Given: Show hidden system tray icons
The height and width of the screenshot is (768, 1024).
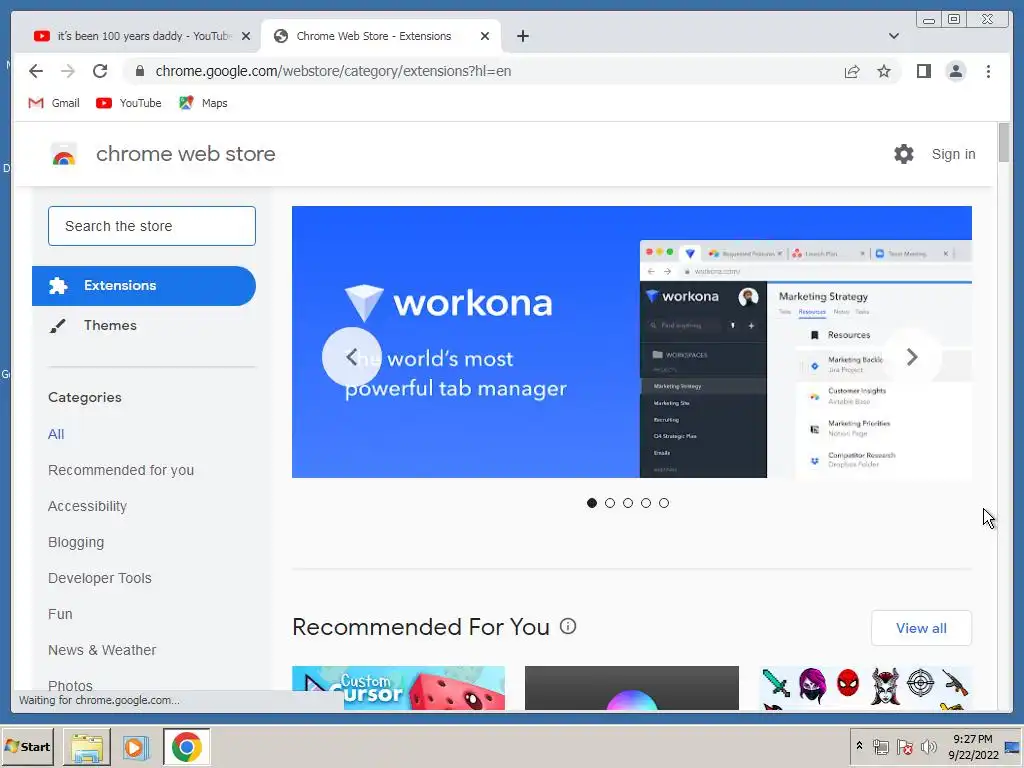Looking at the screenshot, I should (859, 746).
